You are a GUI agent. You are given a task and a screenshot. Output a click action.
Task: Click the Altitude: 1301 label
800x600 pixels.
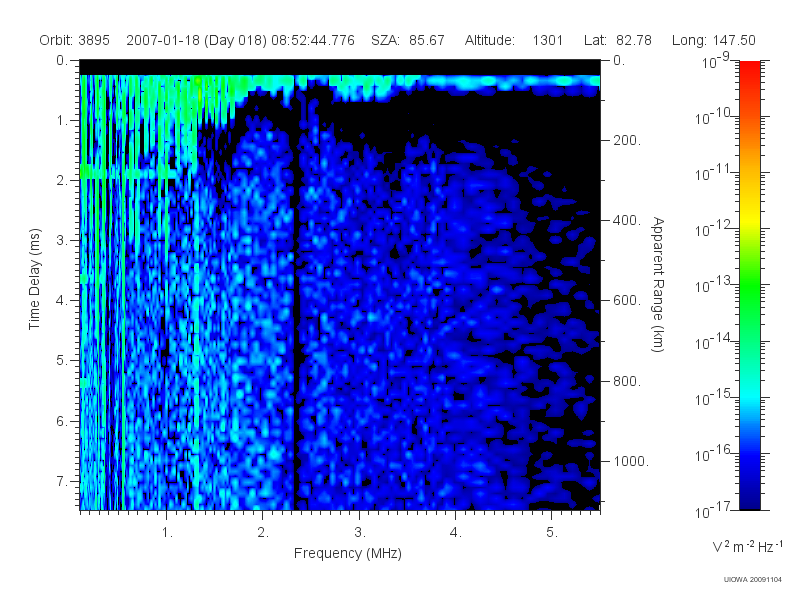513,40
